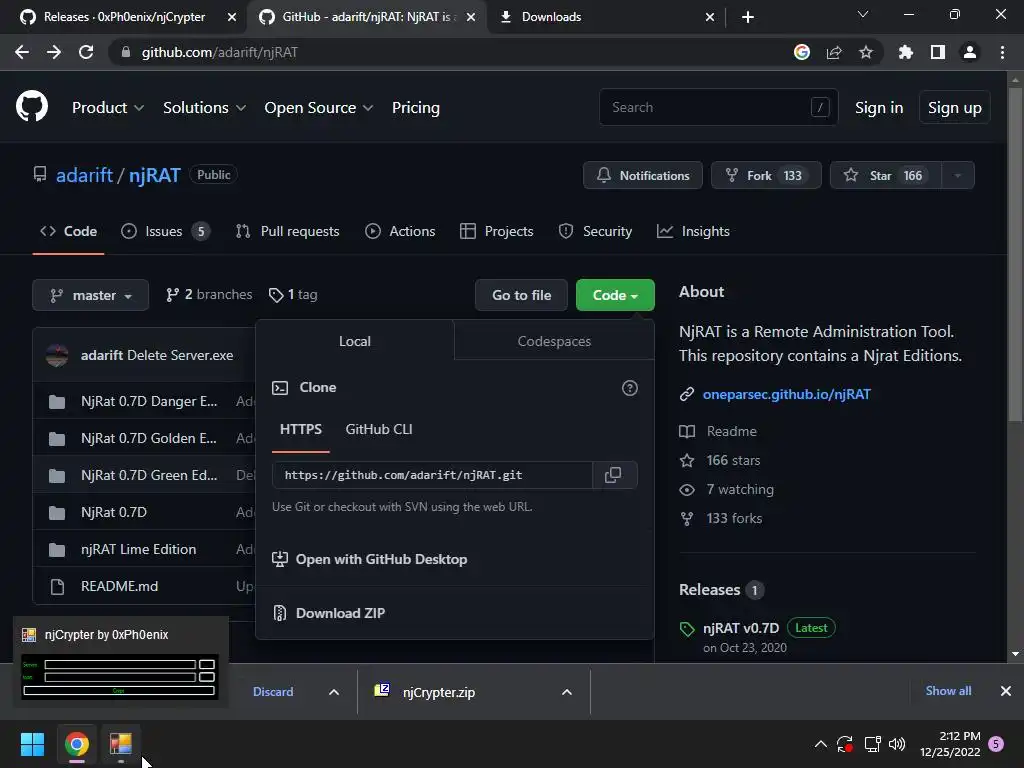Click Go to file button
1024x768 pixels.
click(x=522, y=295)
